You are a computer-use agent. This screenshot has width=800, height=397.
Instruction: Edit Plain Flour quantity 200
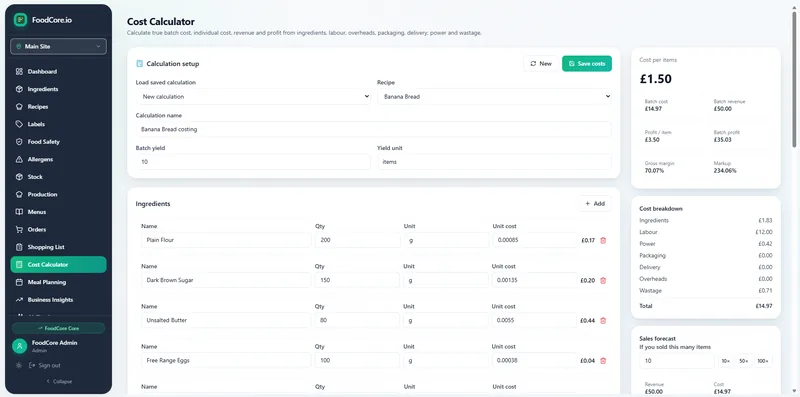click(358, 240)
